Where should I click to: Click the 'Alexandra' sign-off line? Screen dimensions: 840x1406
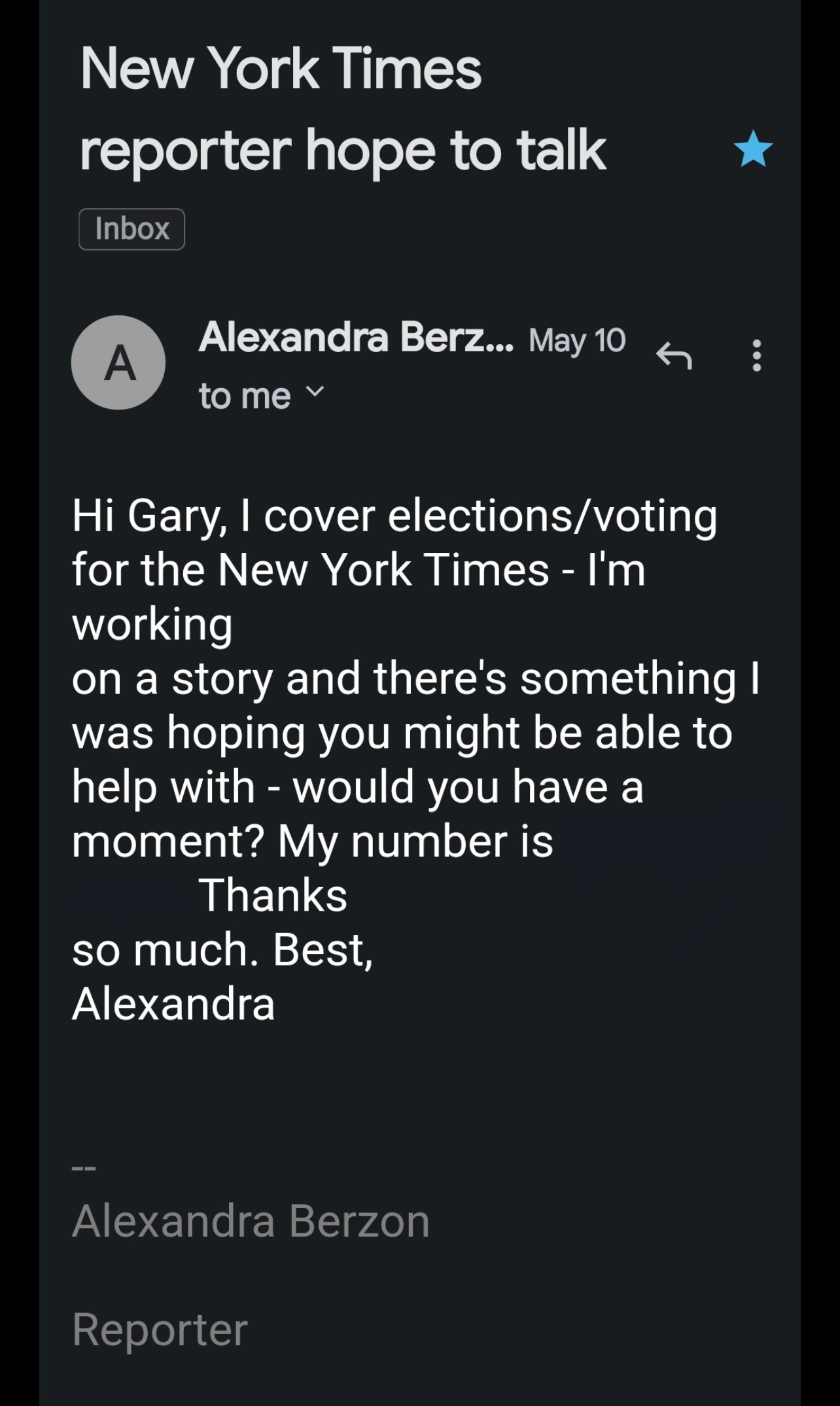pos(173,1004)
